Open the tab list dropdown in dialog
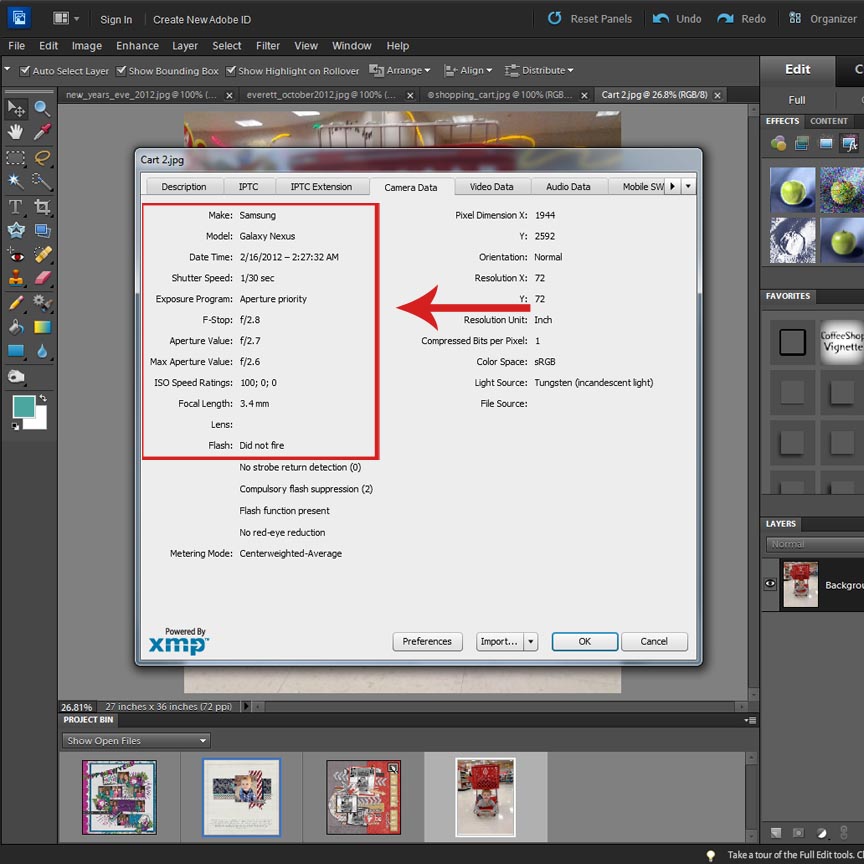The image size is (864, 864). [688, 186]
